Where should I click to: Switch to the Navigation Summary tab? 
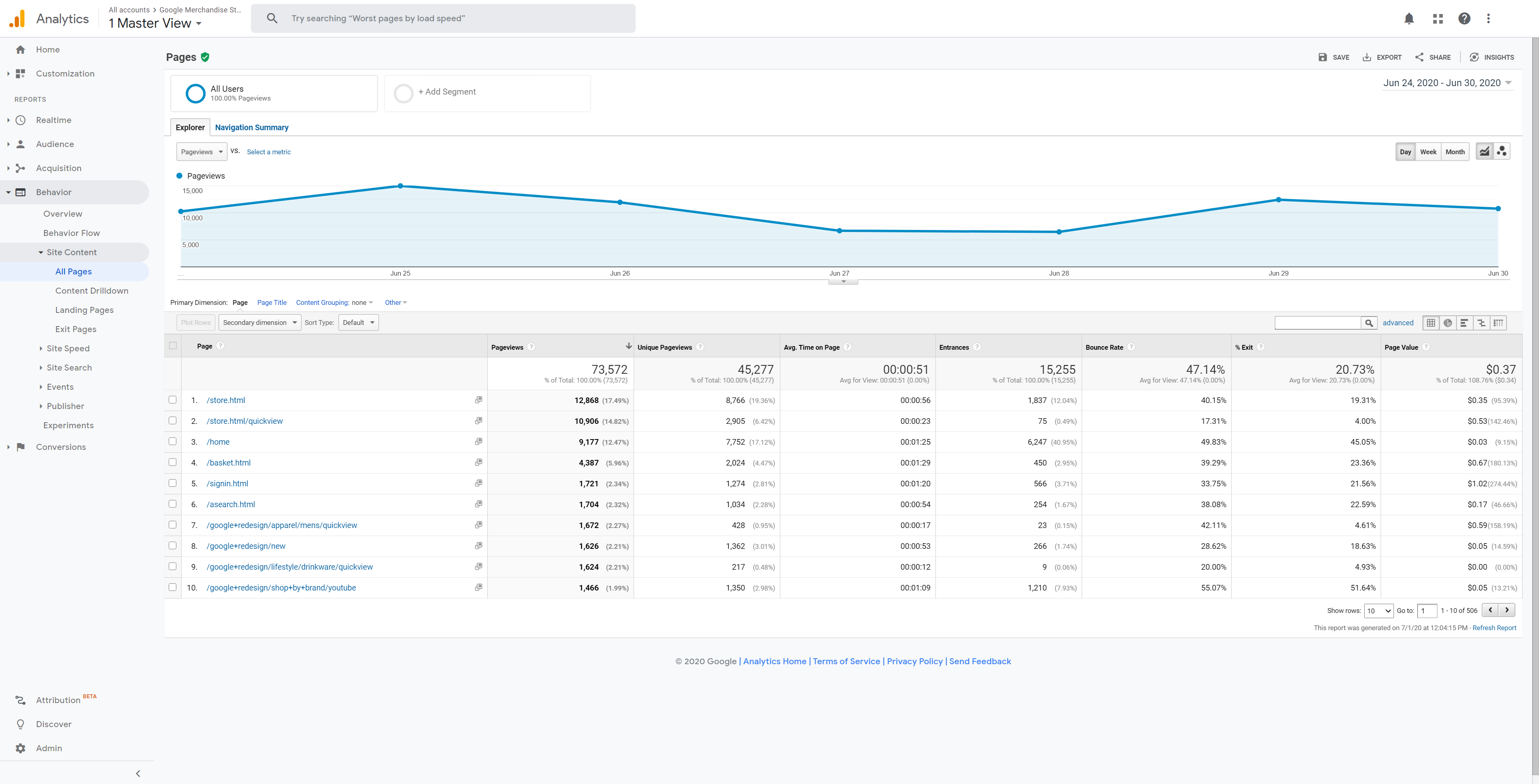click(252, 127)
